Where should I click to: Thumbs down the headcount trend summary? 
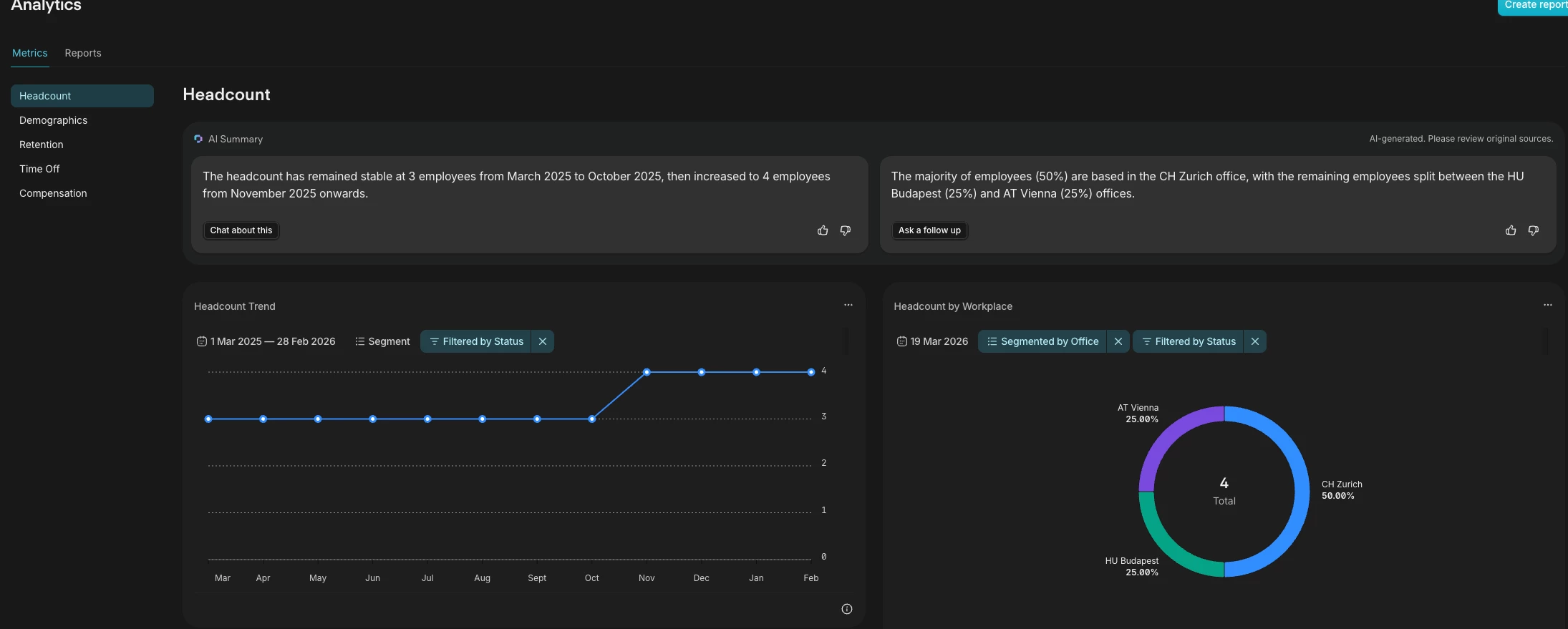click(846, 230)
